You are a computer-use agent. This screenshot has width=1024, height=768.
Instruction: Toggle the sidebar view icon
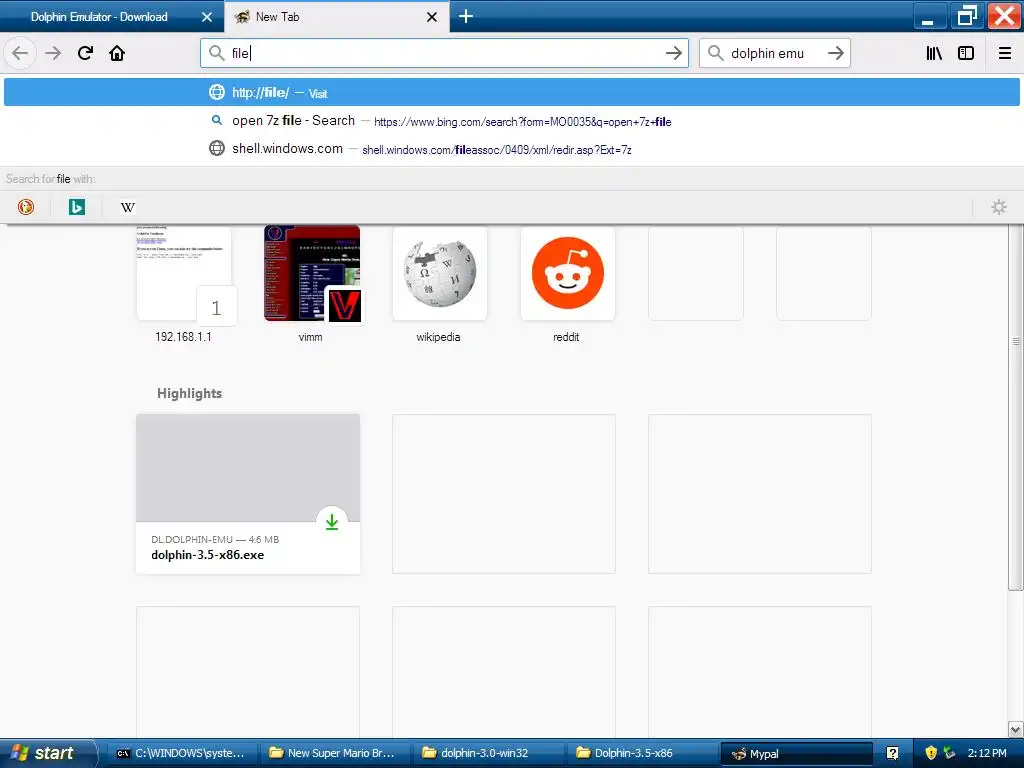[x=966, y=53]
